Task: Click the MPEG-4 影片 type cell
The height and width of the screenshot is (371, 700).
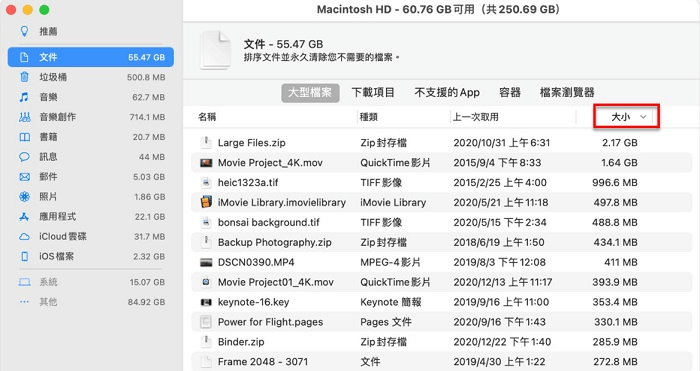Action: coord(390,262)
